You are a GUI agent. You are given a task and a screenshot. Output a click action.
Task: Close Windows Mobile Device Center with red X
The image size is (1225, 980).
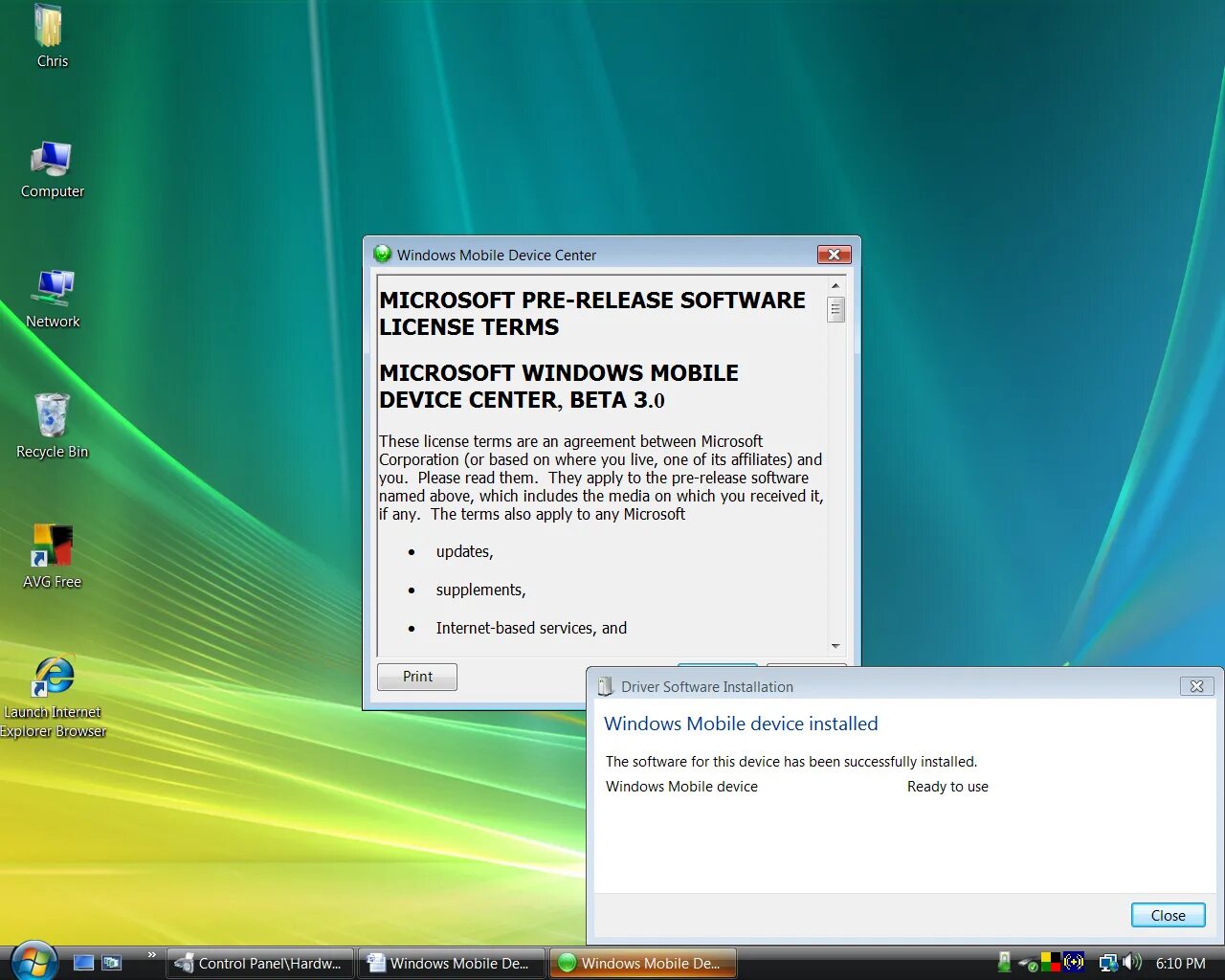point(835,255)
